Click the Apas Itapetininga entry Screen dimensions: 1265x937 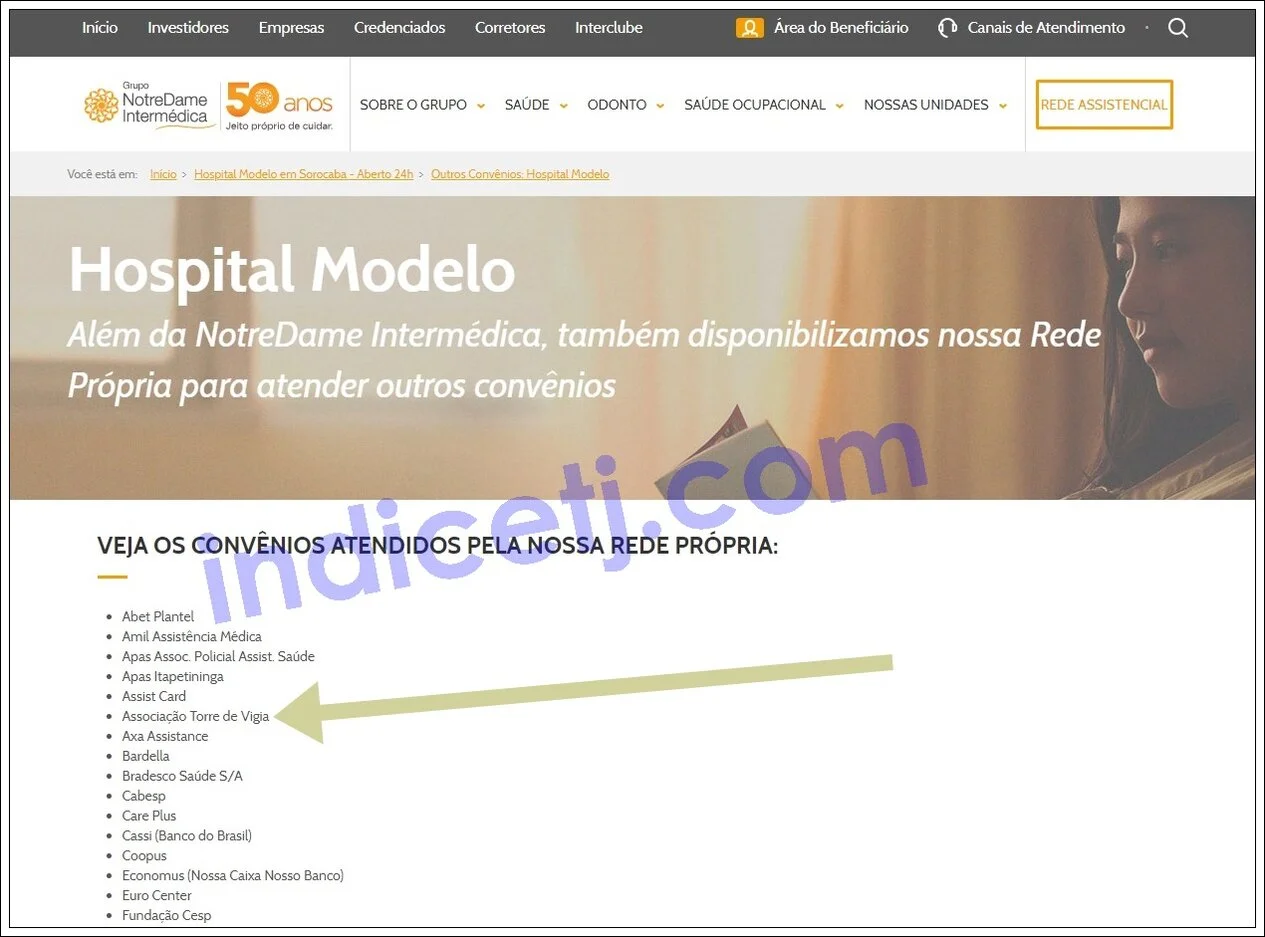click(x=173, y=677)
